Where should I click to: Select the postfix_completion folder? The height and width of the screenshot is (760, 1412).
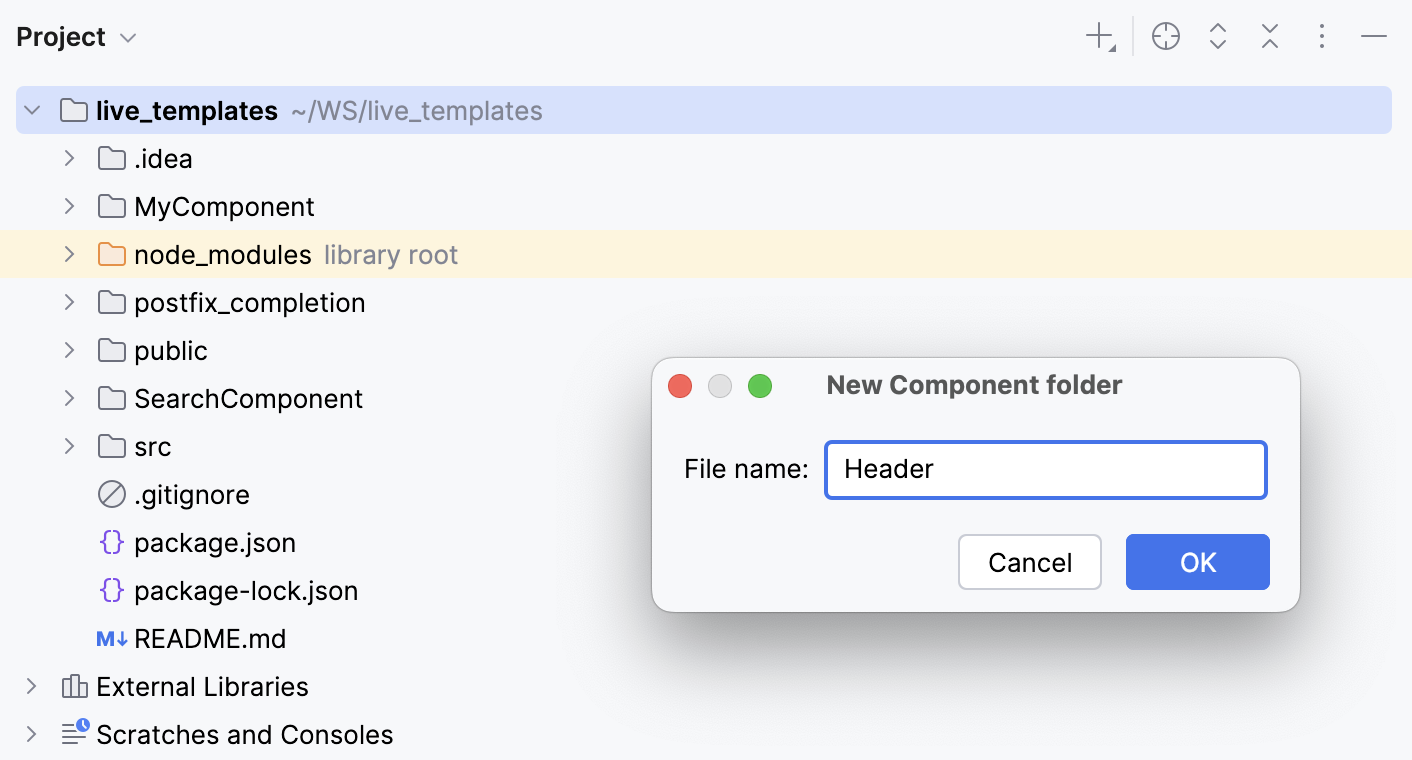[x=249, y=302]
